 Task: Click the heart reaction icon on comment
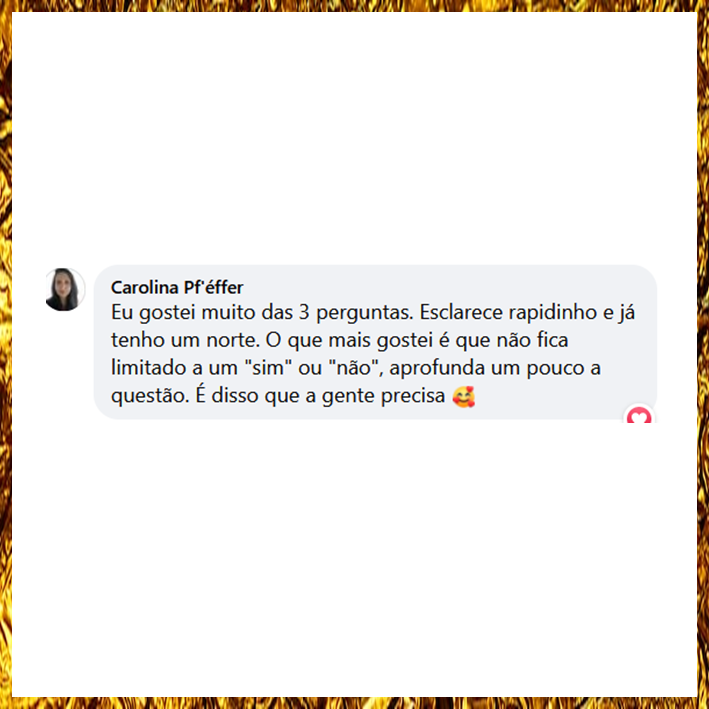[x=638, y=415]
